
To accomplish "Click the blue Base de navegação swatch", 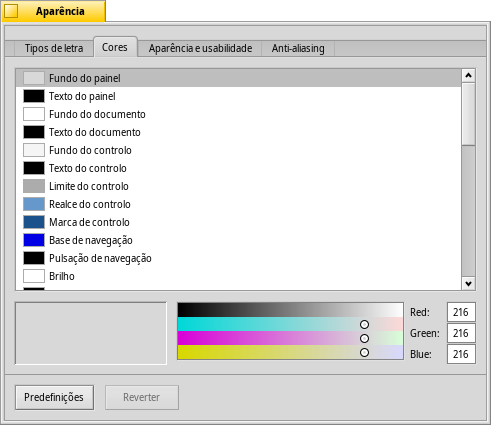I will coord(34,240).
